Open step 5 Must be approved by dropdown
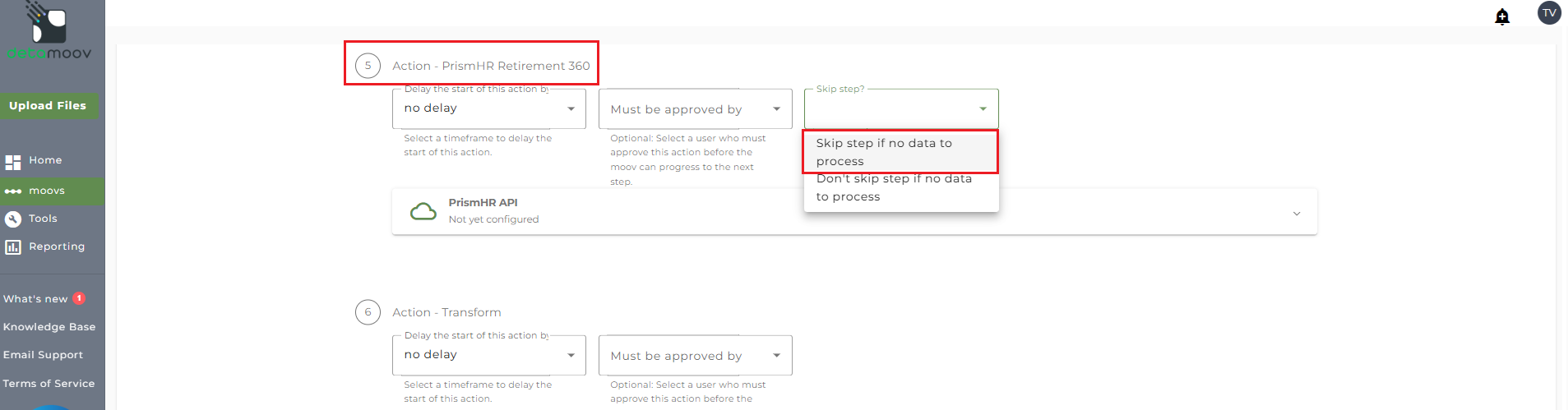This screenshot has width=1568, height=410. click(x=696, y=108)
